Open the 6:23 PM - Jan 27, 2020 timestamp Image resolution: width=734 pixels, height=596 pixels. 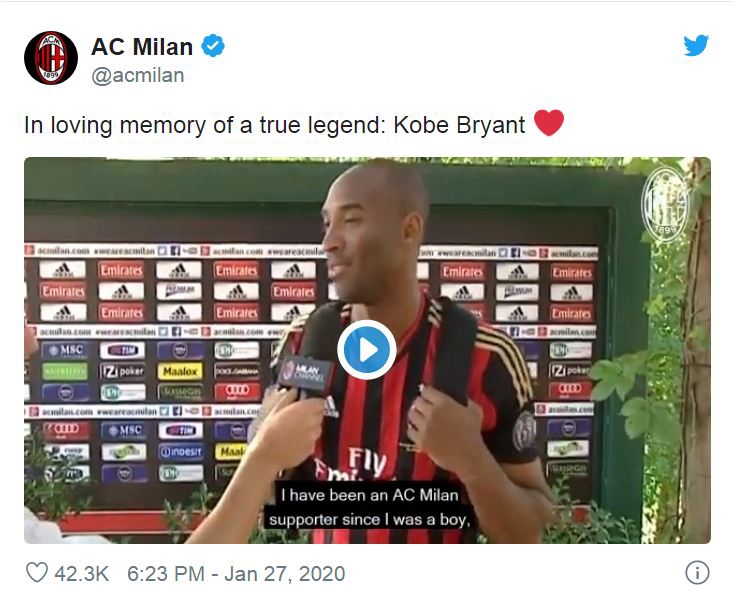click(236, 573)
